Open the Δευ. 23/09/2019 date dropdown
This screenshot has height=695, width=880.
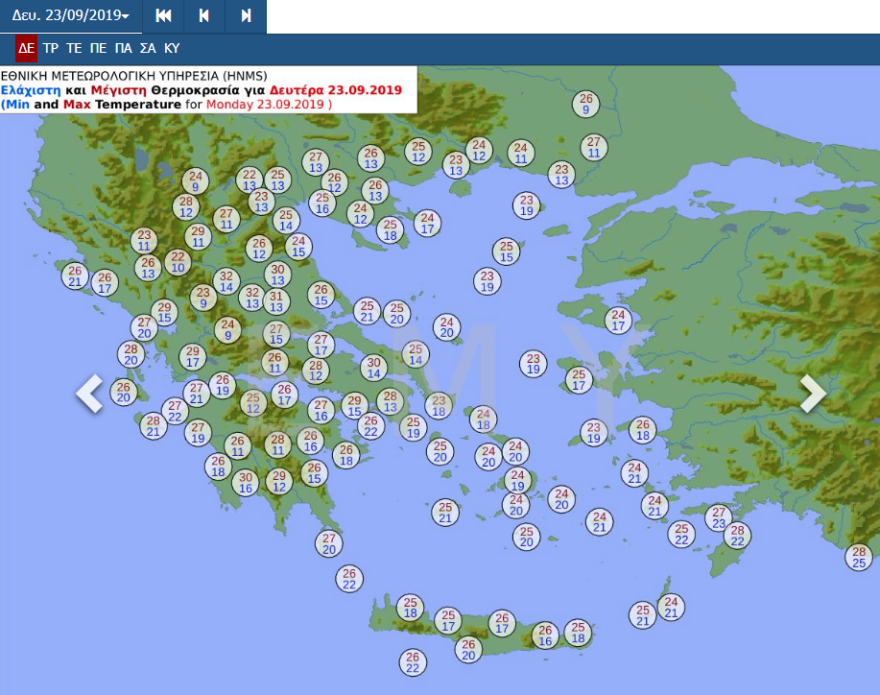click(x=70, y=16)
